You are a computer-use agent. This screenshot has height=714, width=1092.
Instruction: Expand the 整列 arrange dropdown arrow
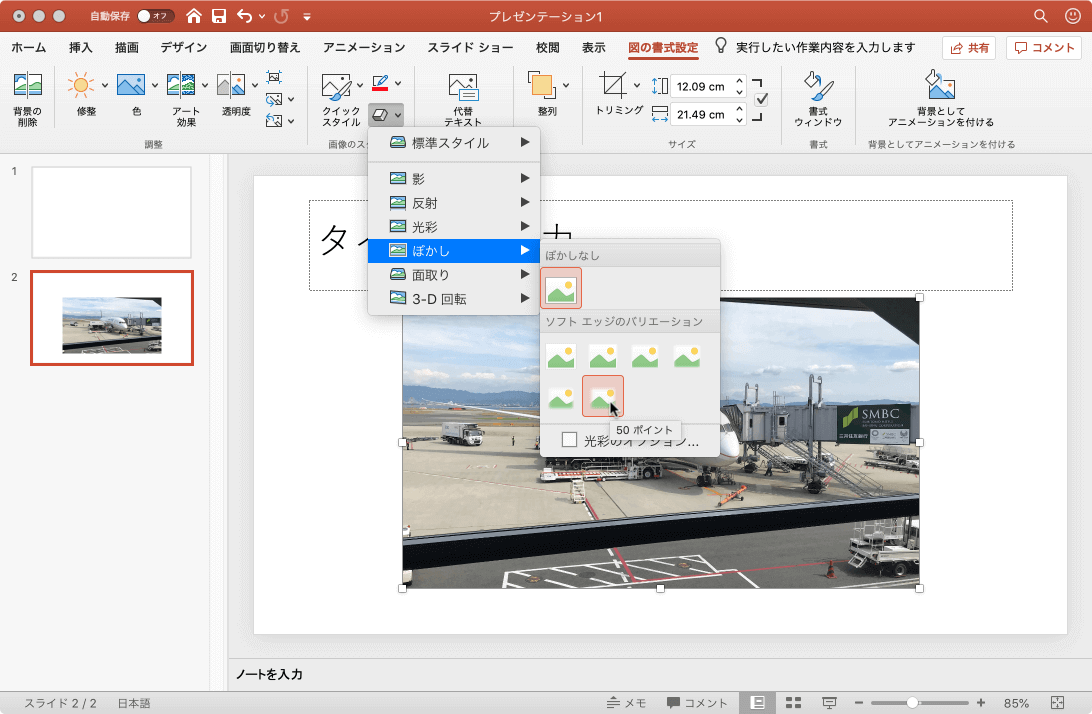coord(566,85)
